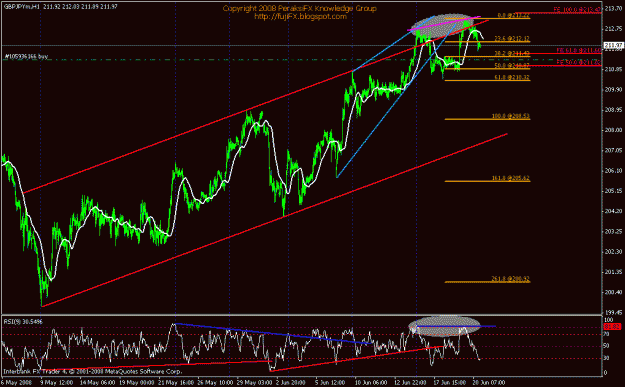Image resolution: width=625 pixels, height=387 pixels.
Task: Click the 20 Jun 07:00 time label
Action: click(489, 383)
